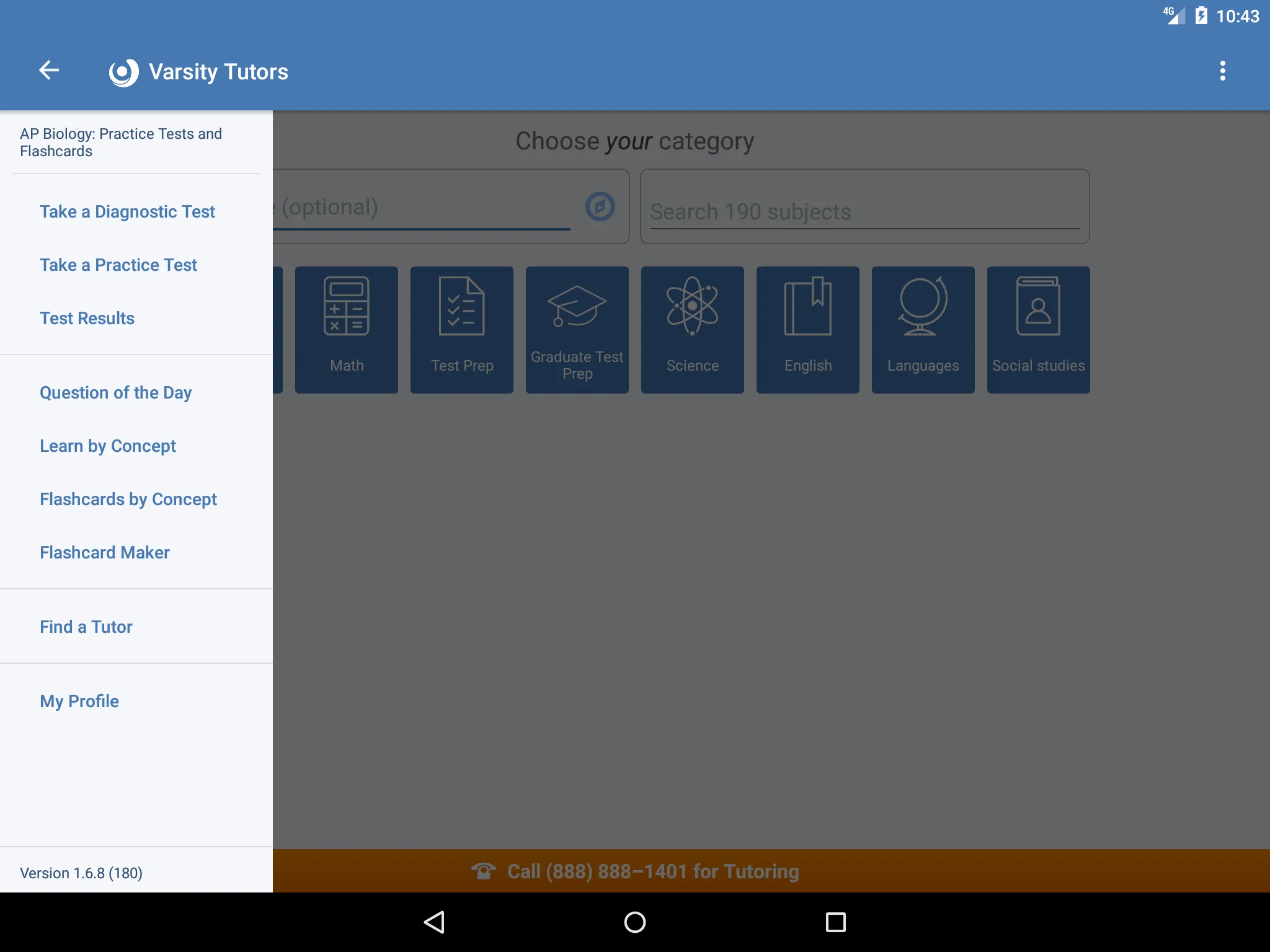Open Flashcard Maker section
The height and width of the screenshot is (952, 1270).
tap(104, 551)
